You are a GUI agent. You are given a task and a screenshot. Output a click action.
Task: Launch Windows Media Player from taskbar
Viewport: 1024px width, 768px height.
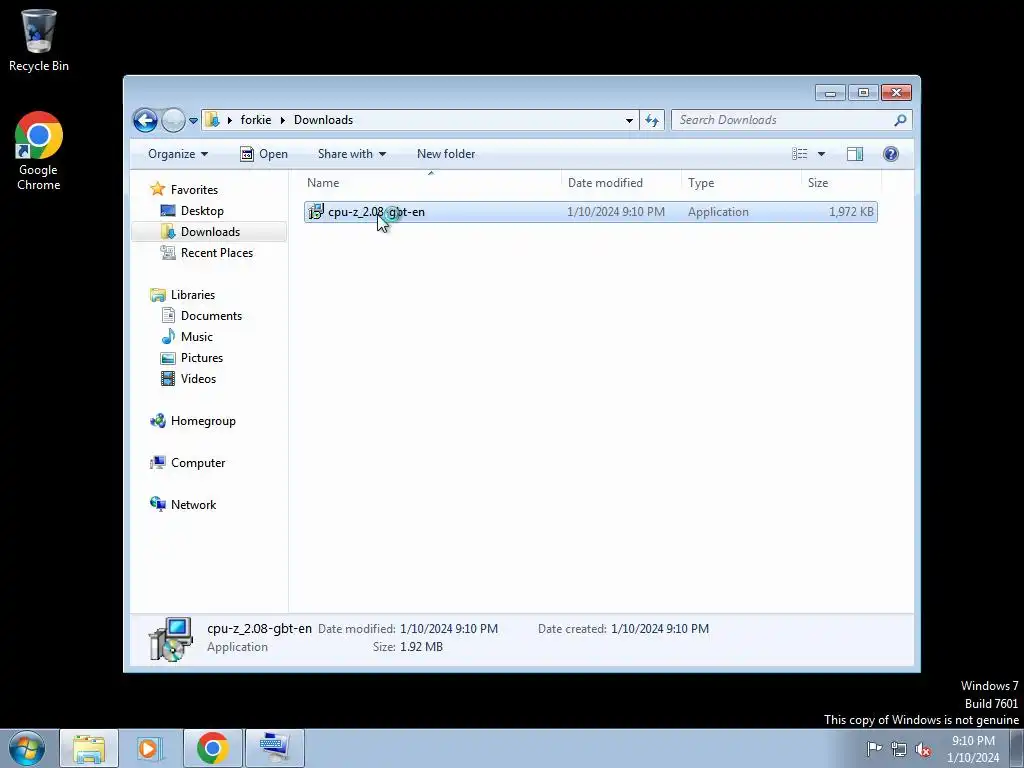[x=150, y=748]
